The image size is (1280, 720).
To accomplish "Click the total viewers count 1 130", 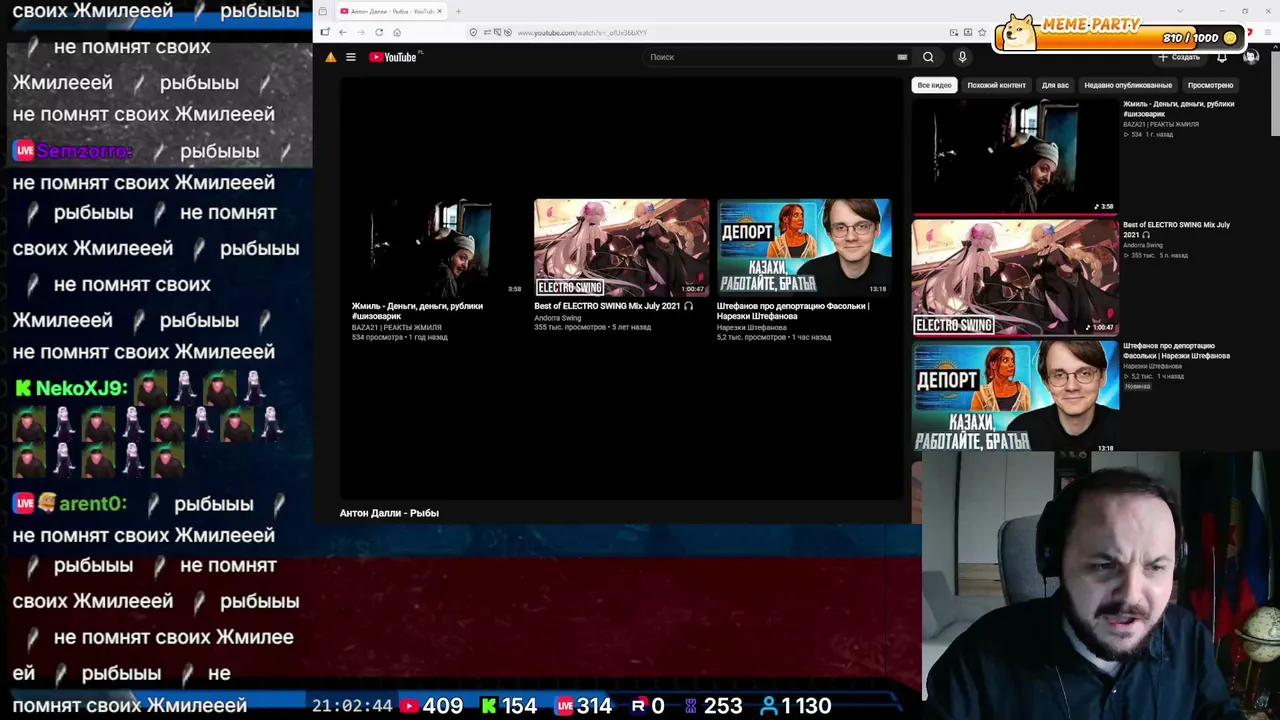I will click(x=806, y=706).
